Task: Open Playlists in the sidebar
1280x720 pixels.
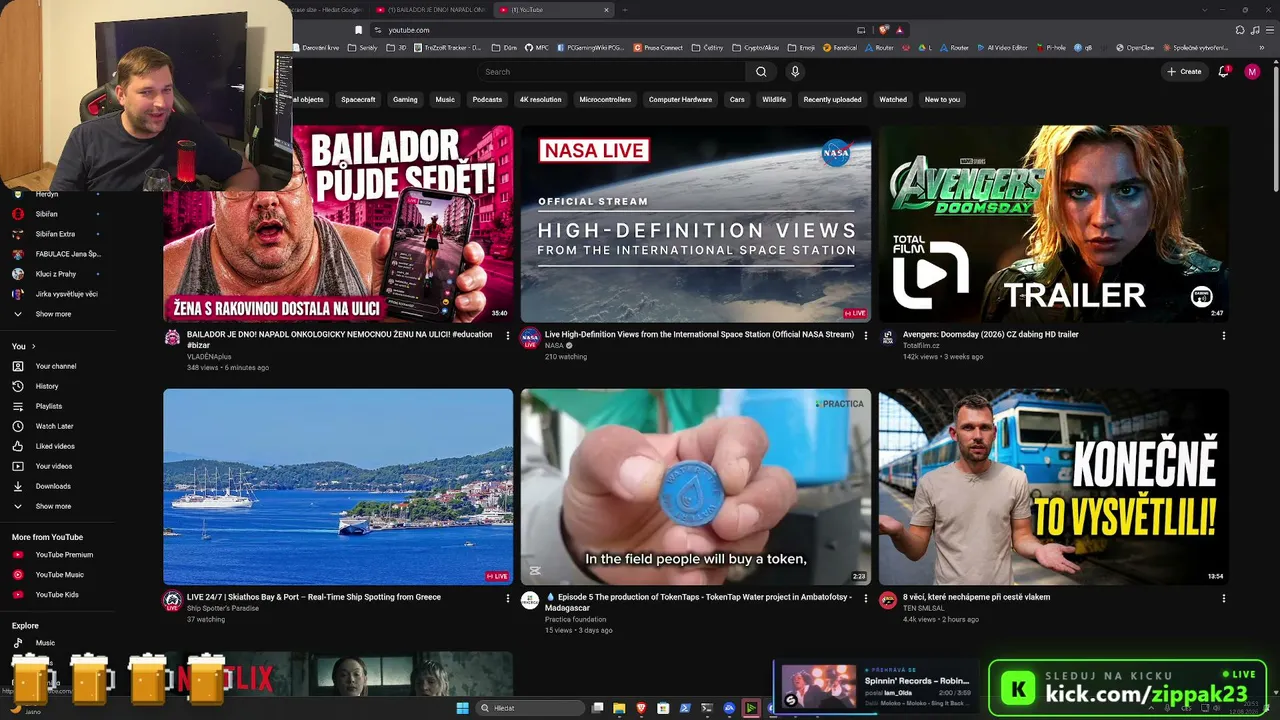Action: point(49,406)
